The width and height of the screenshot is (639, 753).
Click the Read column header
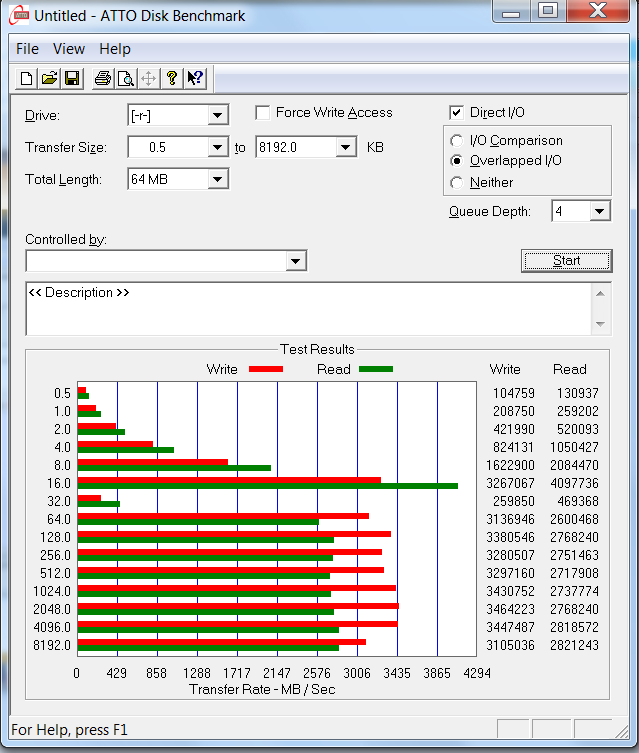tap(570, 369)
